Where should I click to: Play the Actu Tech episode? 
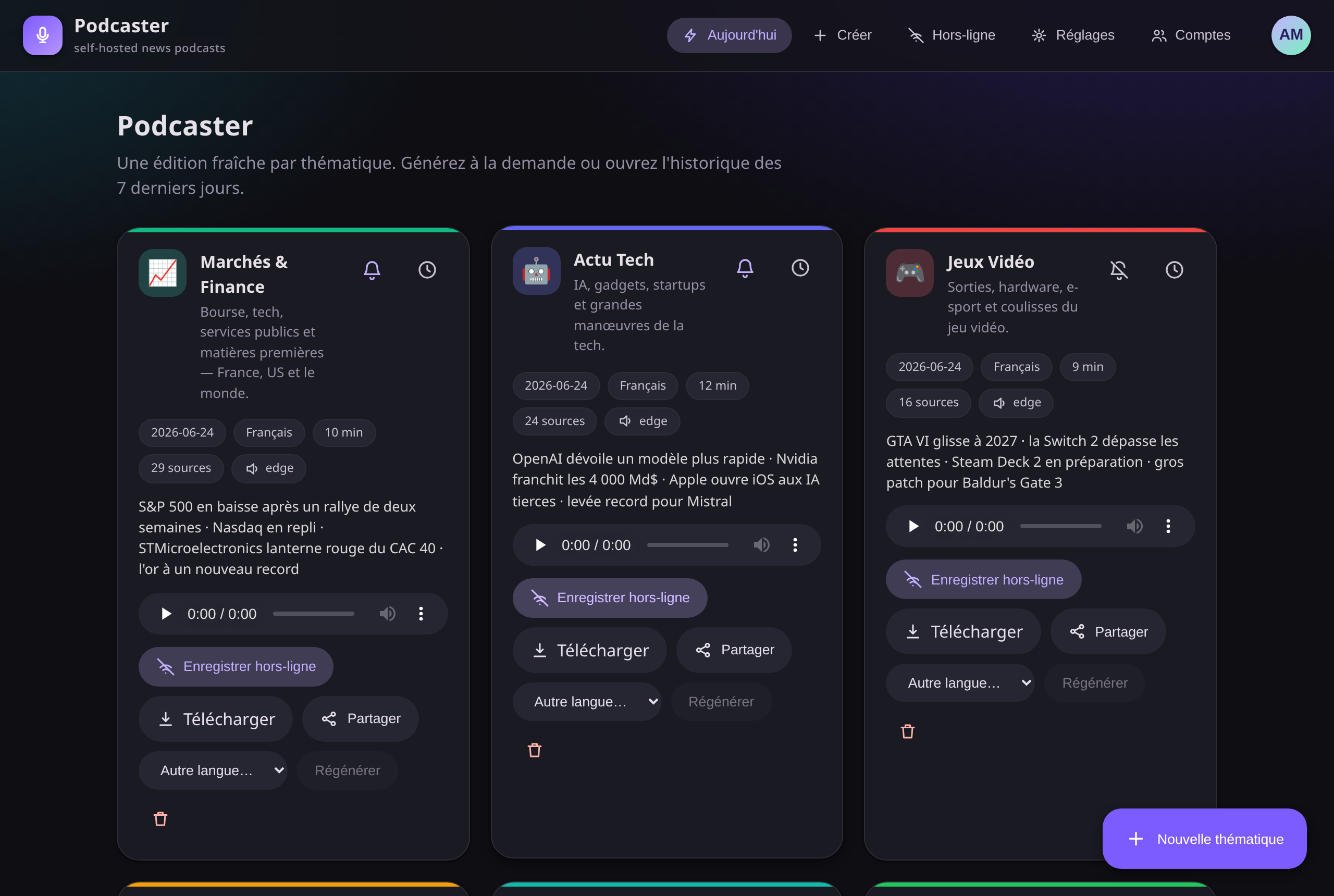(x=539, y=544)
